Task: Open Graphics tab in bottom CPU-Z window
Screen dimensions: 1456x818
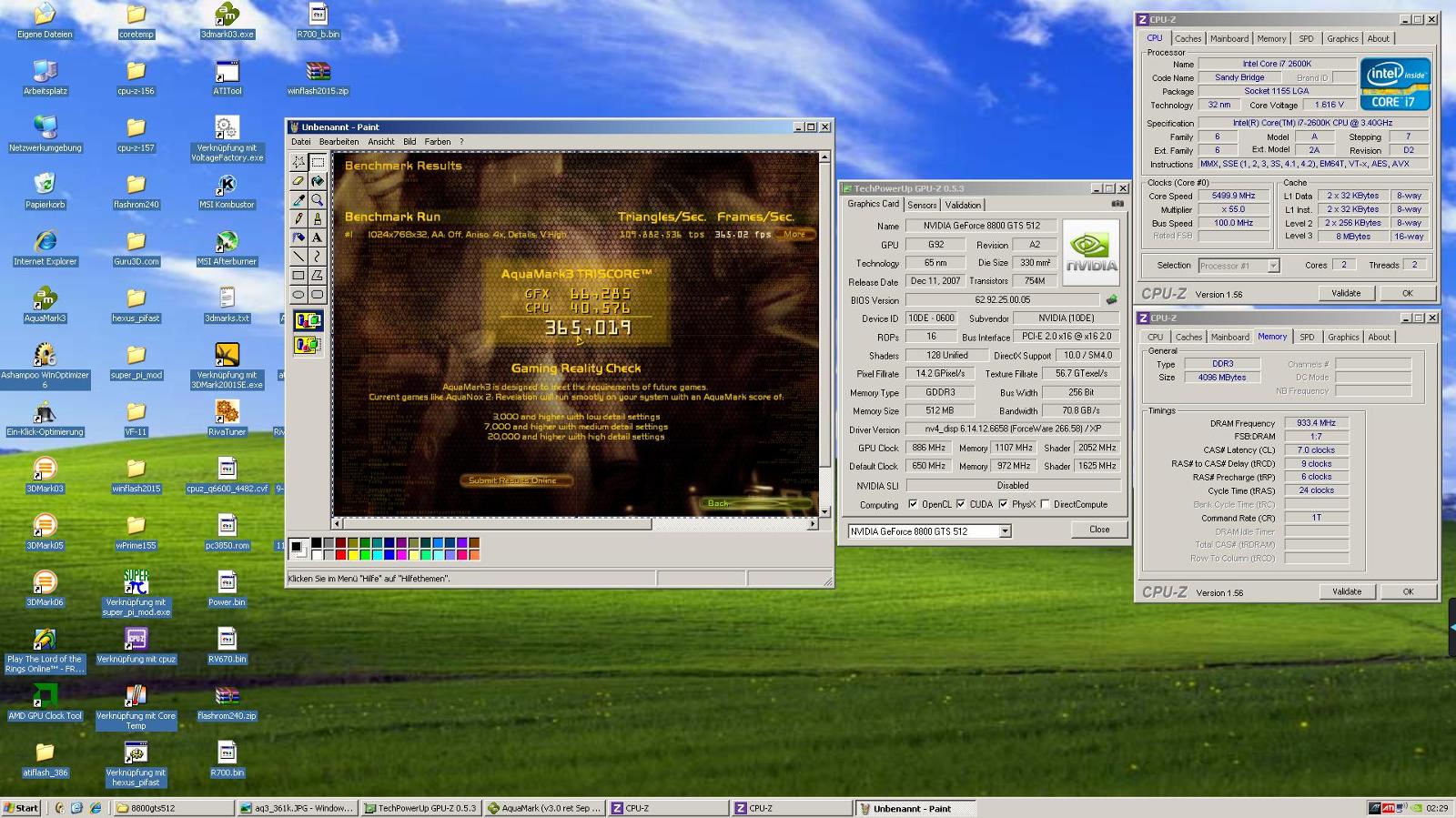Action: [1343, 337]
